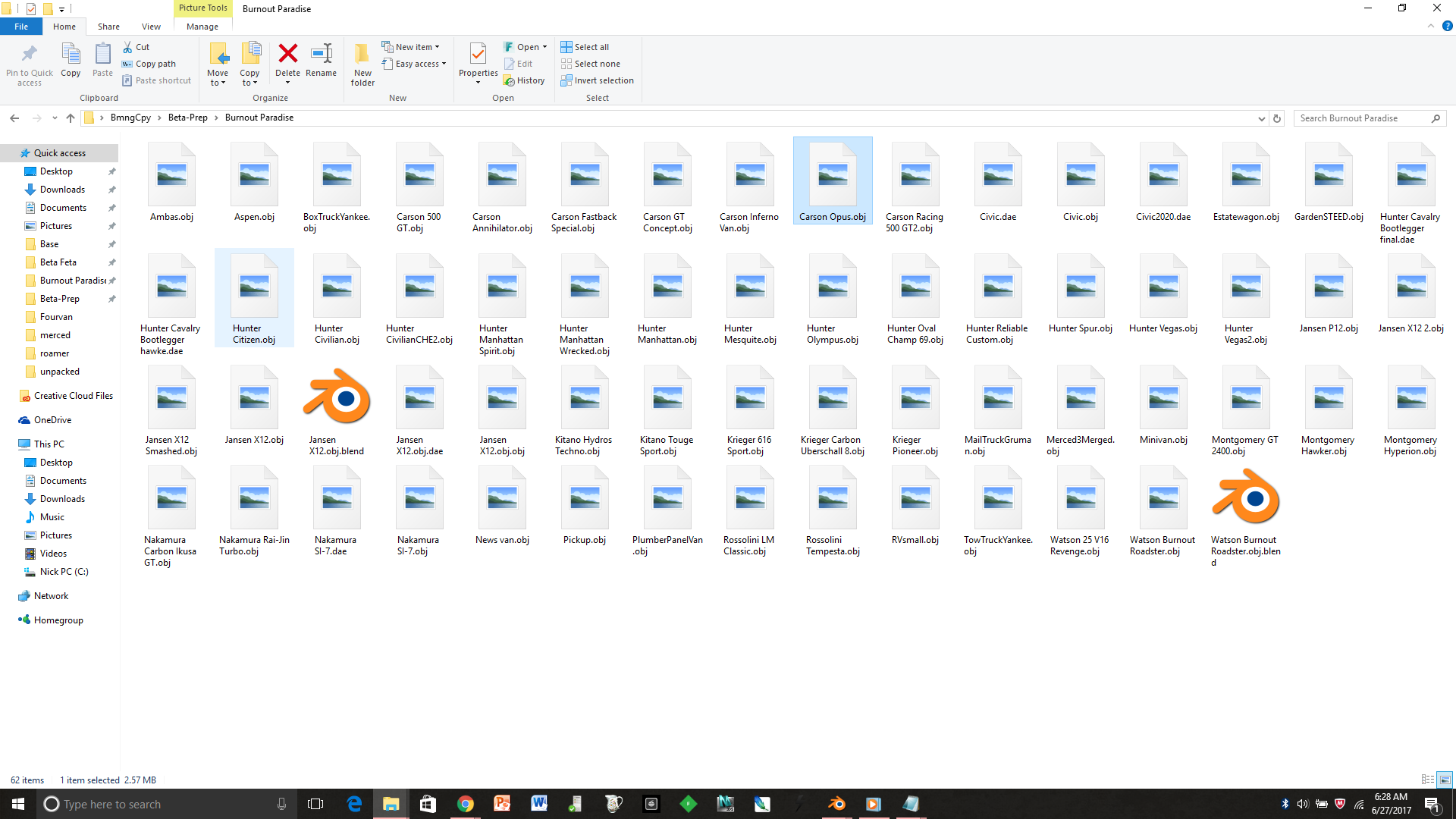The image size is (1456, 819).
Task: Expand the Open dropdown arrow
Action: (544, 47)
